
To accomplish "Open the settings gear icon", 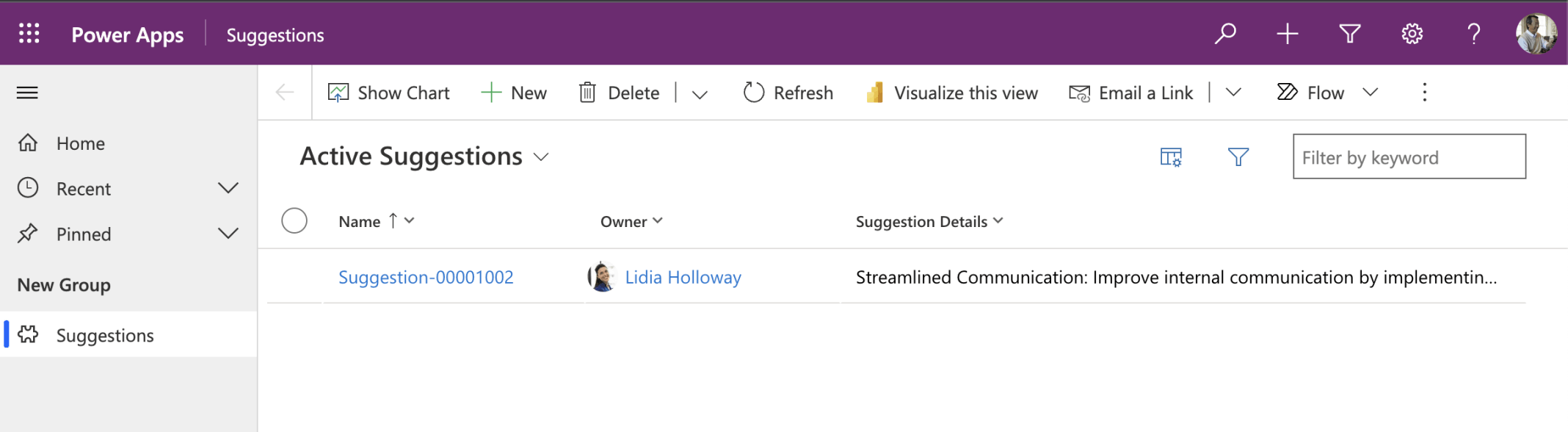I will point(1412,34).
